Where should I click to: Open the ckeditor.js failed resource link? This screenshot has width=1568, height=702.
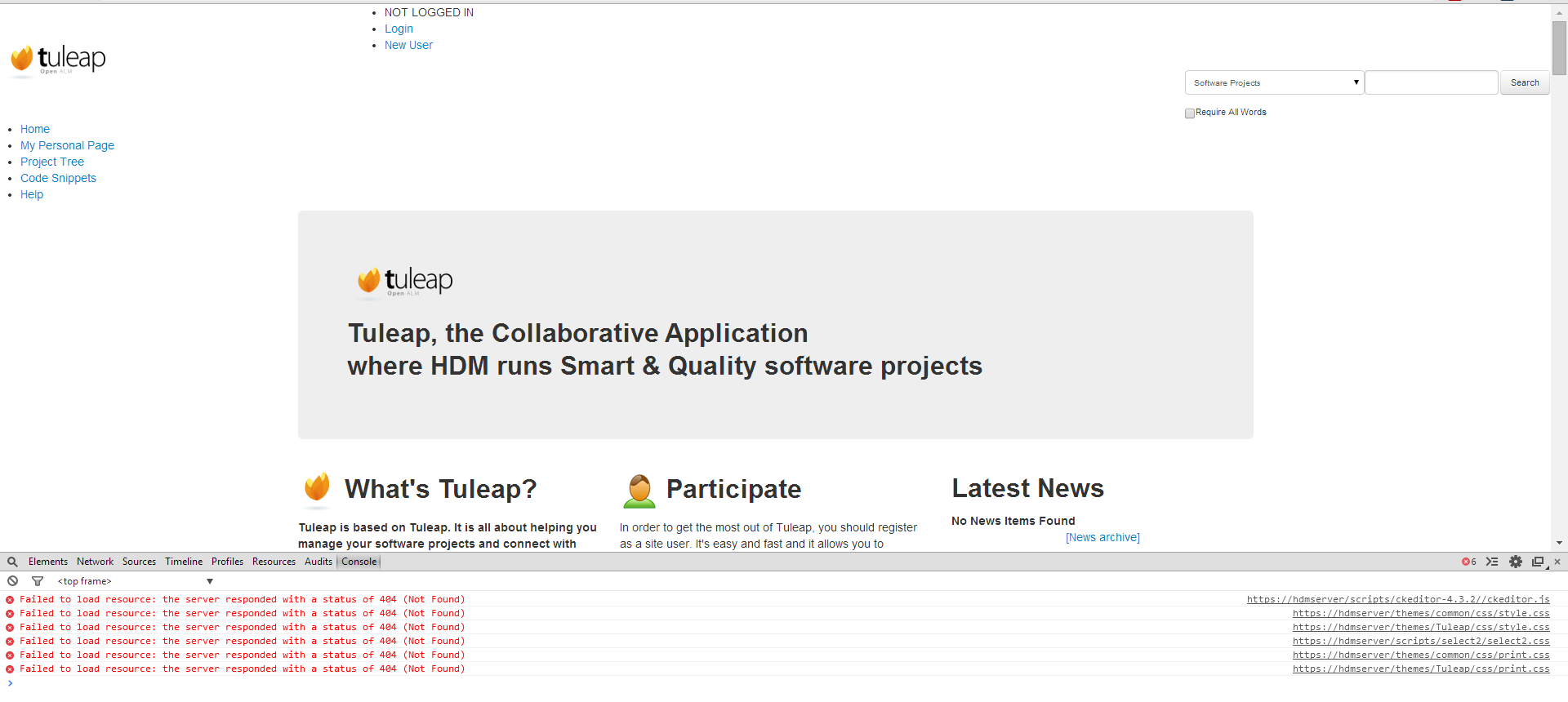(x=1398, y=599)
